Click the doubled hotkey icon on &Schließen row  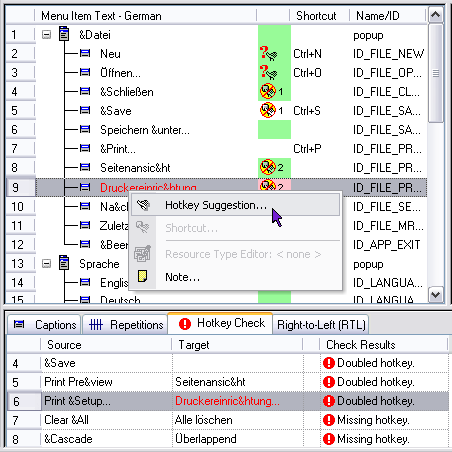point(268,91)
